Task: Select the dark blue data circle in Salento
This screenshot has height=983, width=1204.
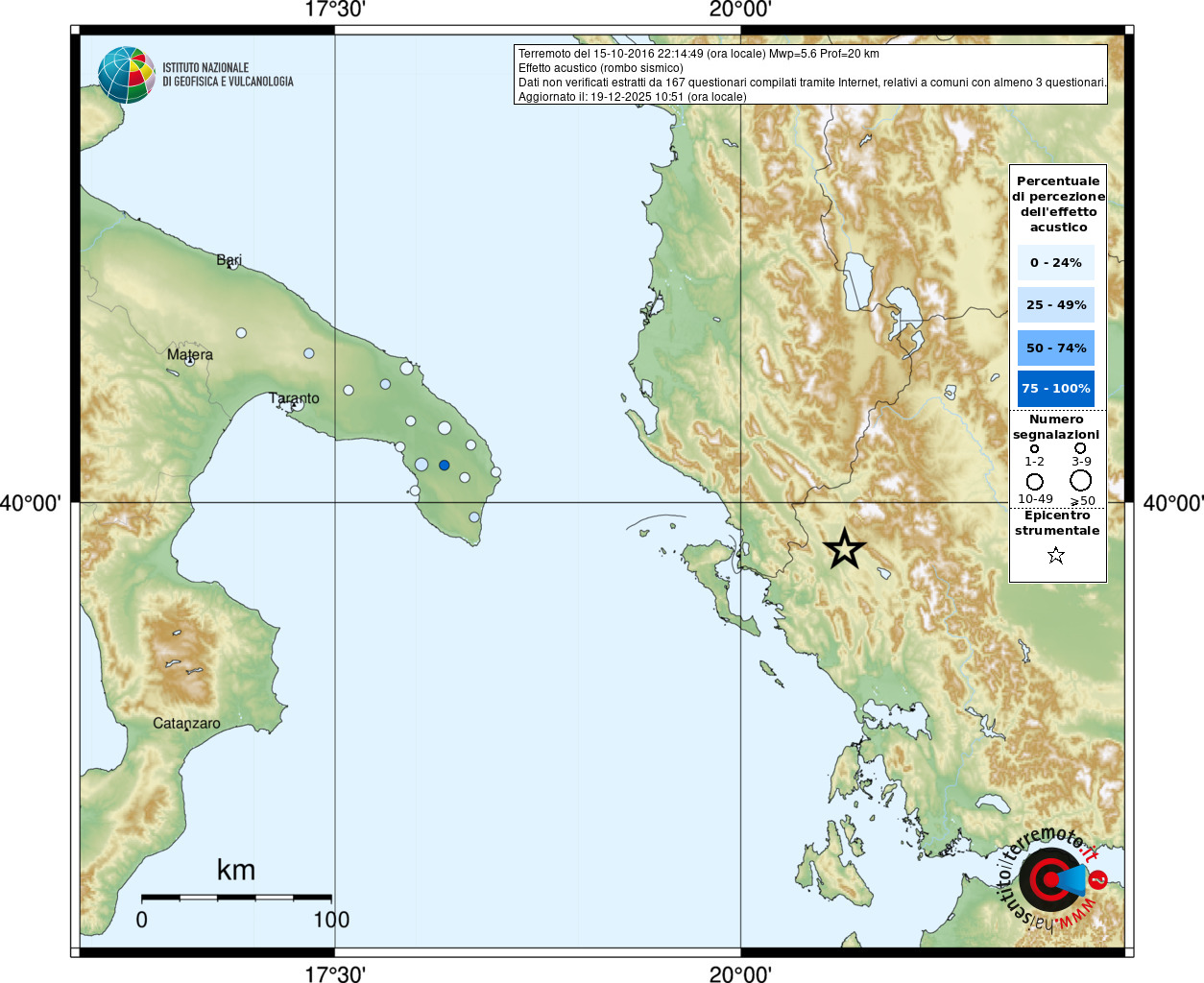Action: (444, 466)
